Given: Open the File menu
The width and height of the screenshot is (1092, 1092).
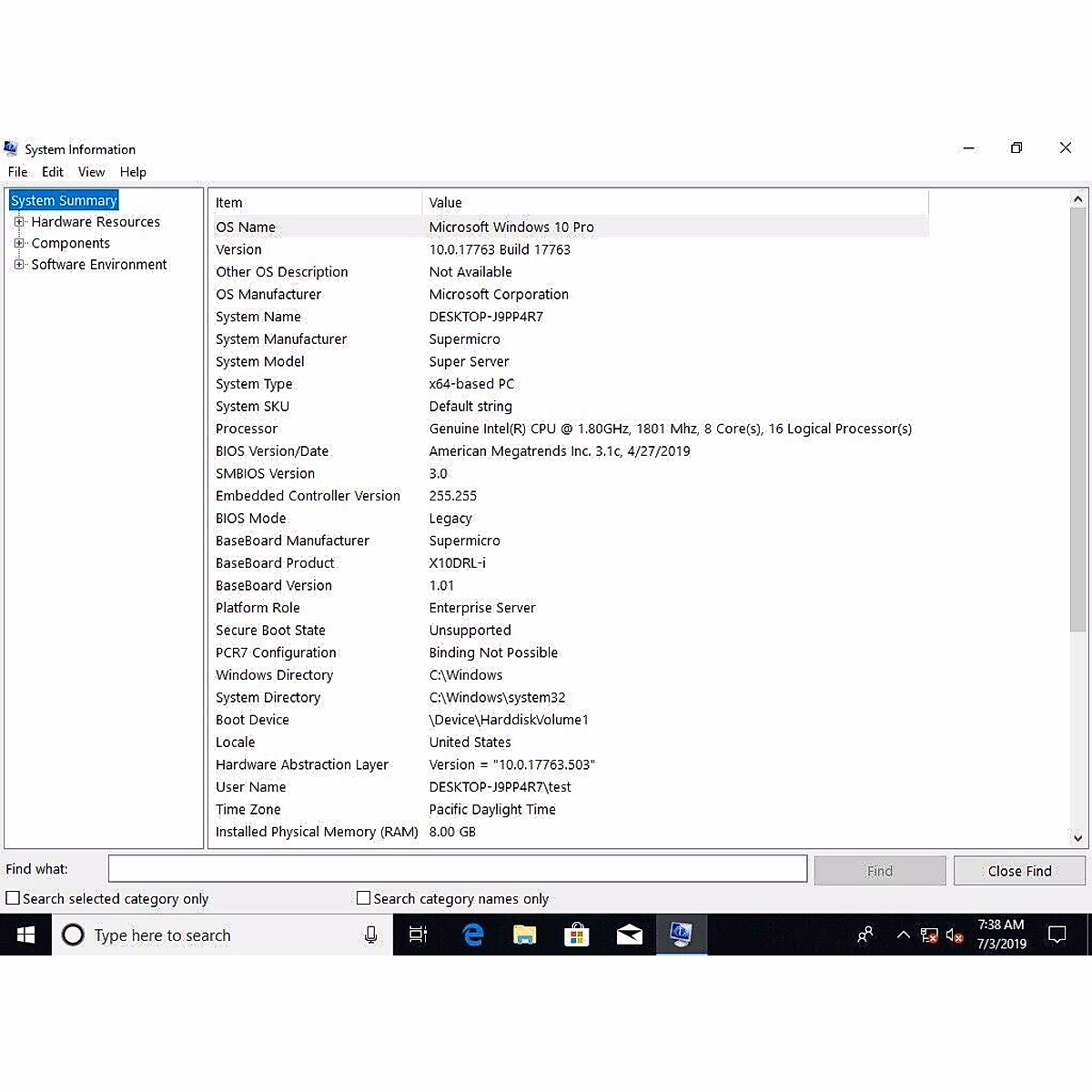Looking at the screenshot, I should 17,172.
